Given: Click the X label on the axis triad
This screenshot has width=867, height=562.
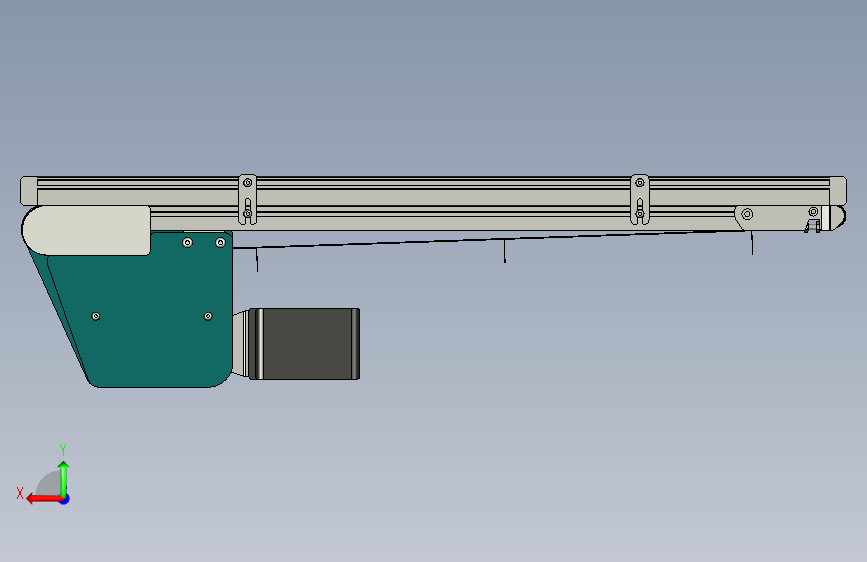Looking at the screenshot, I should click(20, 493).
